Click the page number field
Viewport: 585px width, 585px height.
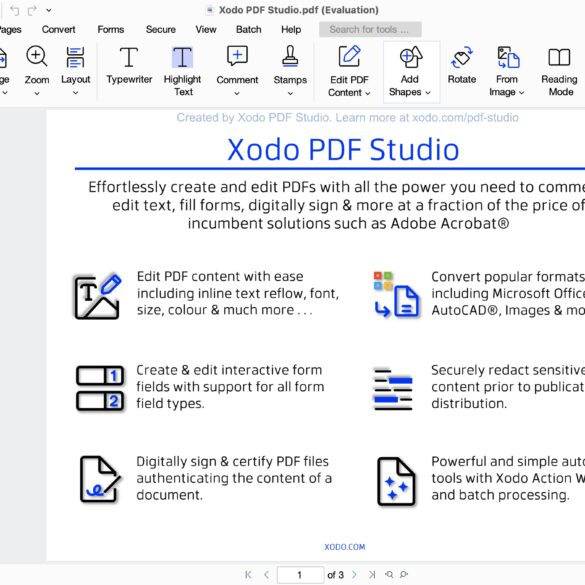pyautogui.click(x=300, y=575)
